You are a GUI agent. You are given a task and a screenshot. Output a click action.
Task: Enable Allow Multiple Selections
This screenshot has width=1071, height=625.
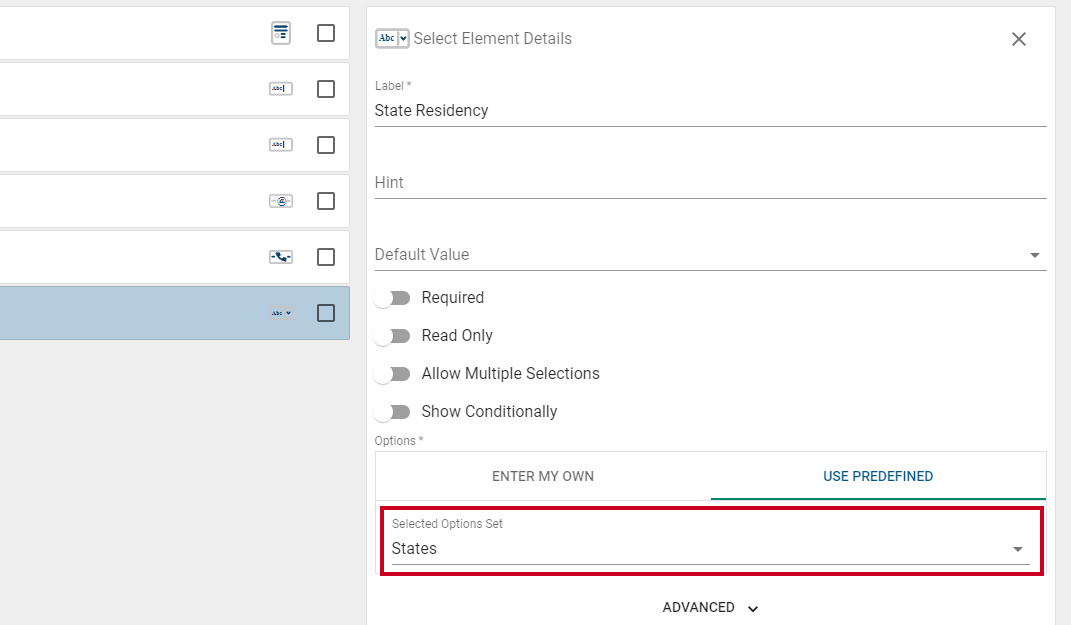[x=392, y=374]
